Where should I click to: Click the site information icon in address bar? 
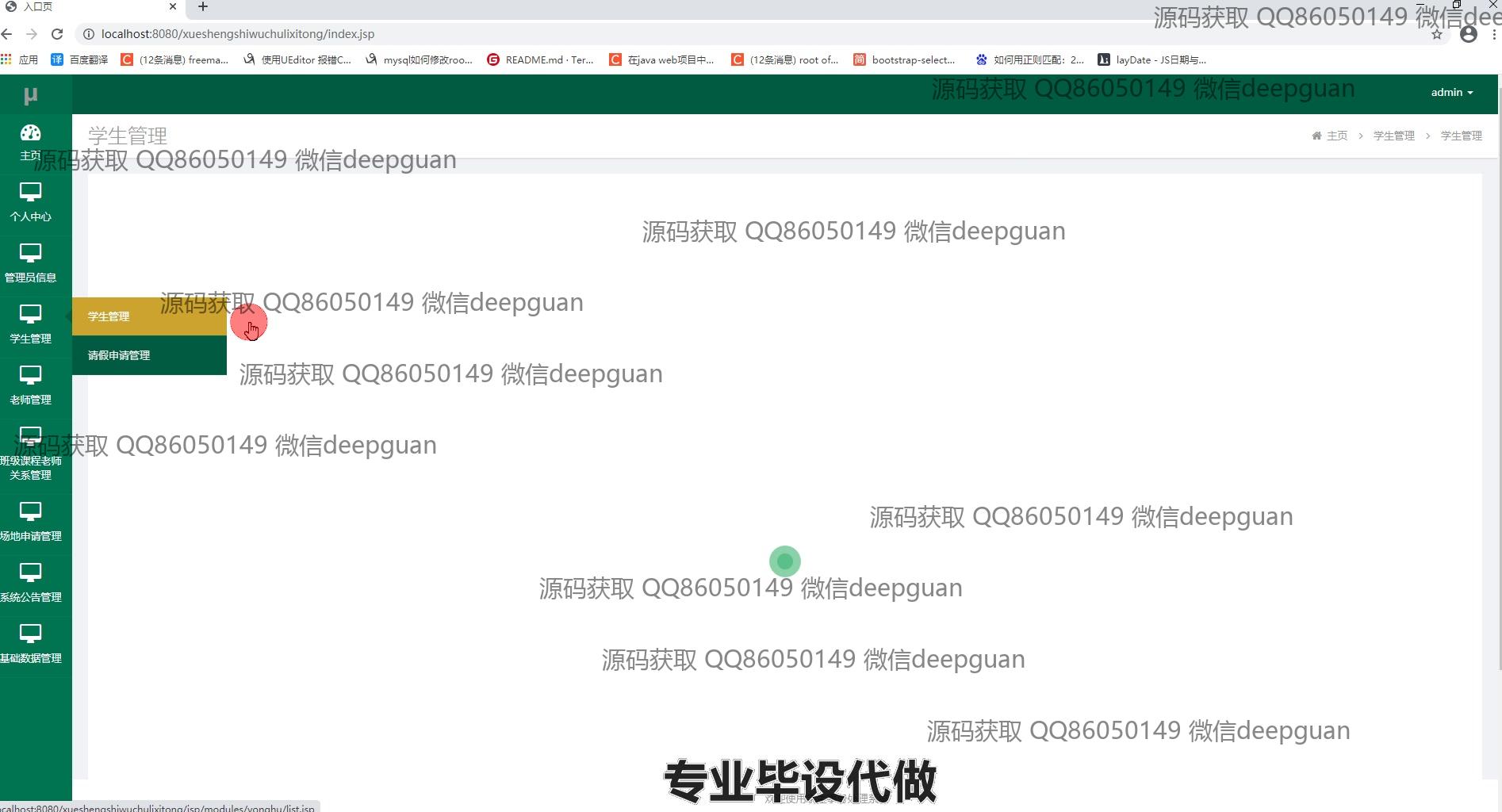pyautogui.click(x=89, y=34)
